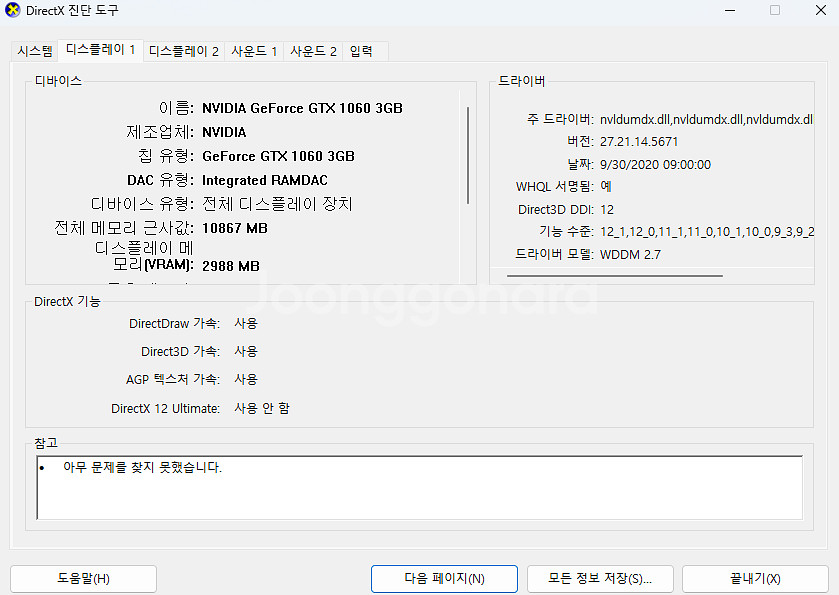Click the 디바이스 group heading
The width and height of the screenshot is (839, 595).
(x=58, y=81)
